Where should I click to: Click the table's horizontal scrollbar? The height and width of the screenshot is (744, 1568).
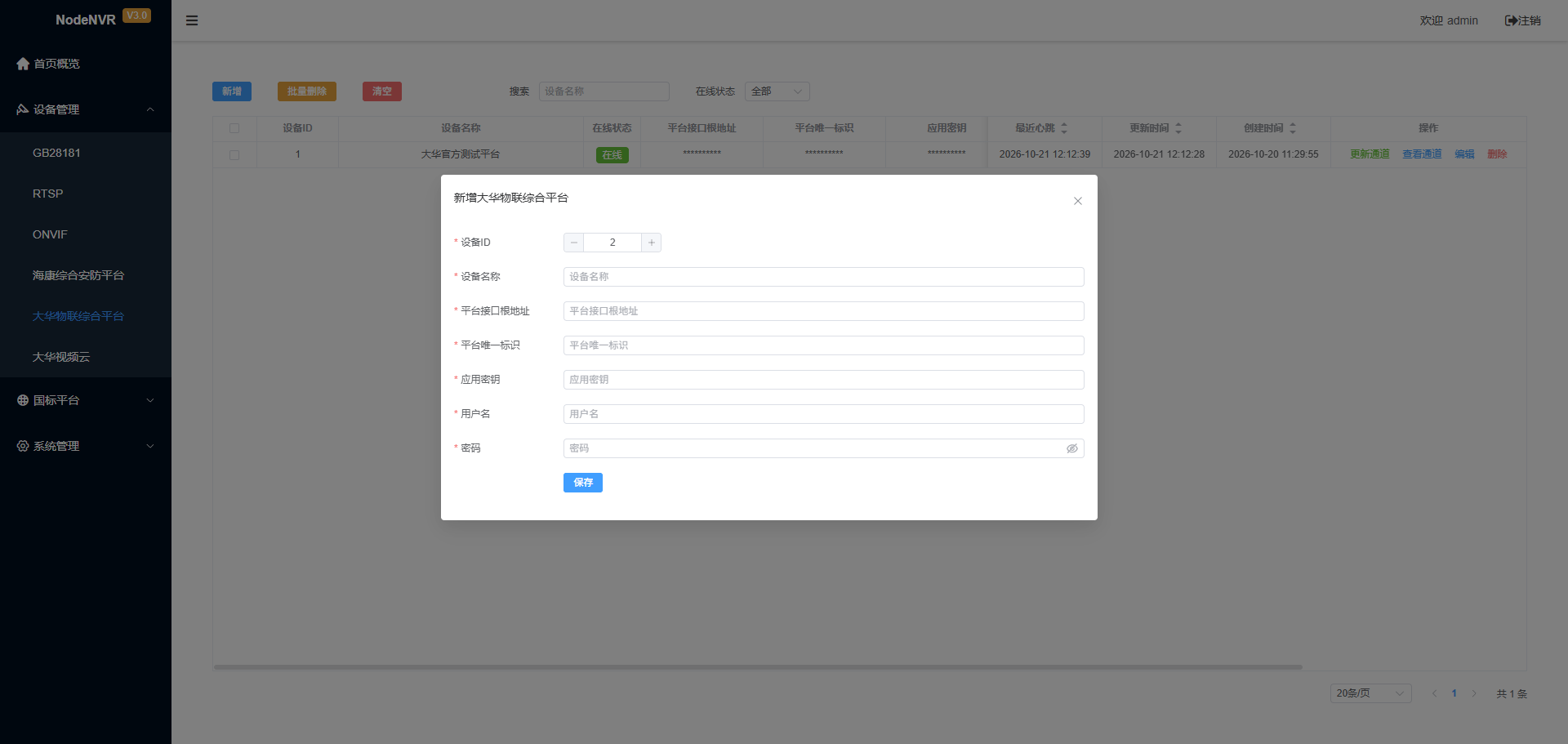[x=758, y=667]
